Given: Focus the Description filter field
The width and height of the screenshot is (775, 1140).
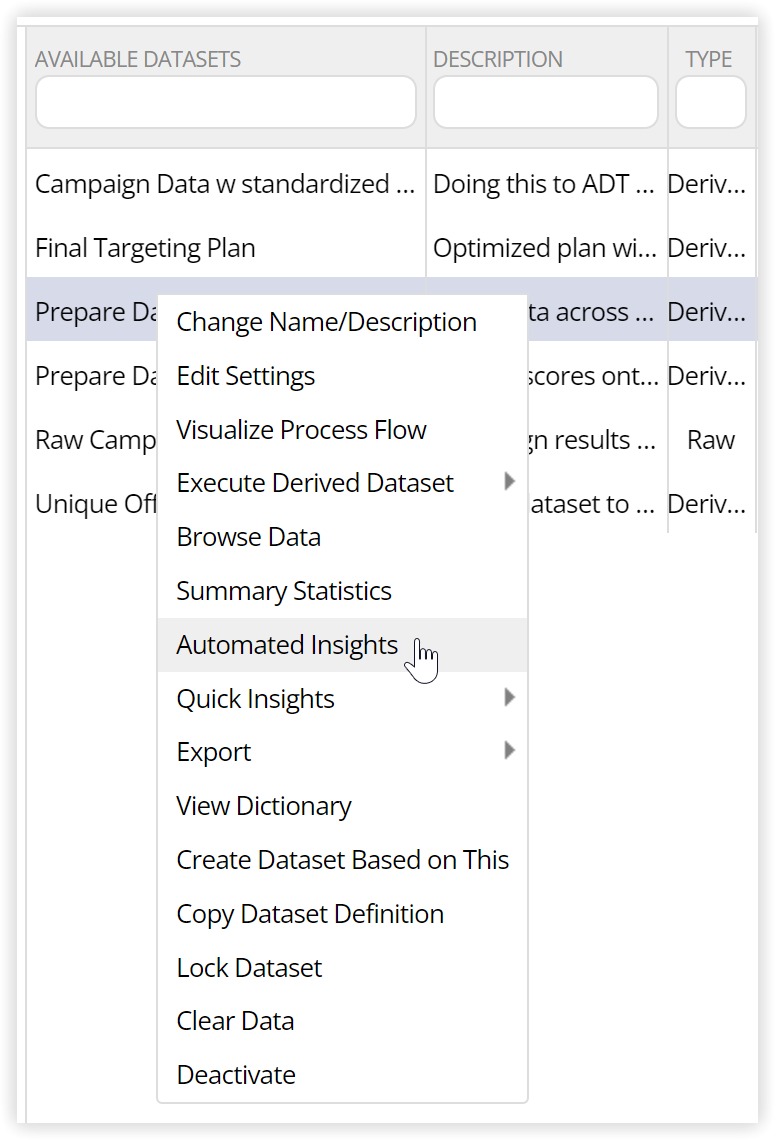Looking at the screenshot, I should 546,103.
